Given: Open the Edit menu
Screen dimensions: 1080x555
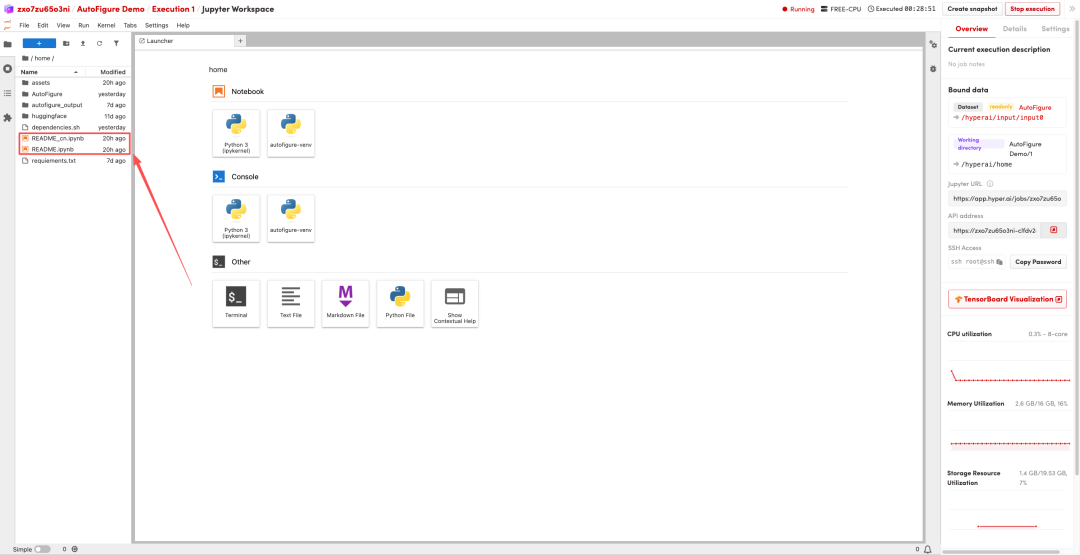Looking at the screenshot, I should 43,25.
